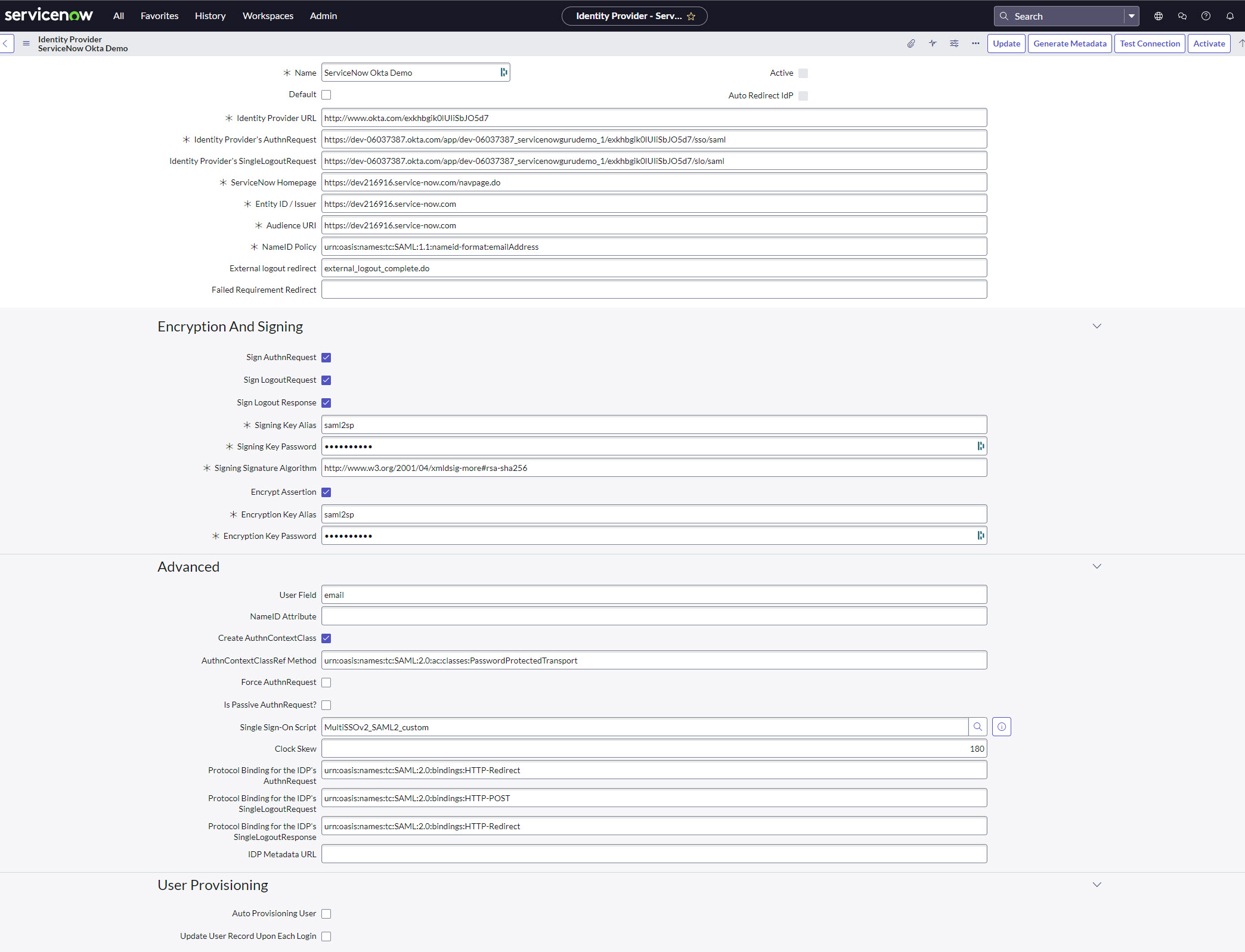Open the personalize form sliders icon

coord(954,44)
